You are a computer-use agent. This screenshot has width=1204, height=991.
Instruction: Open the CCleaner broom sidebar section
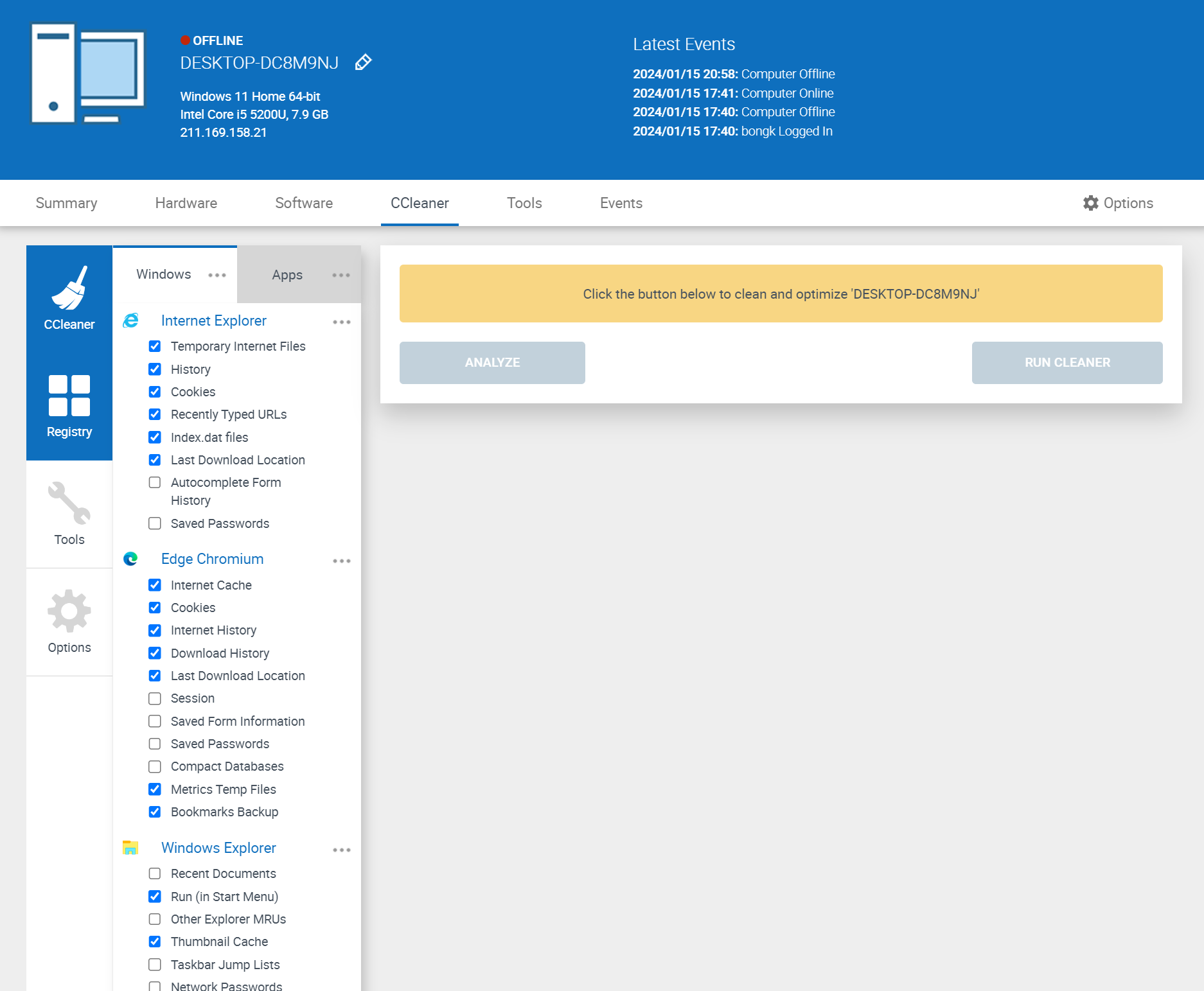point(69,299)
